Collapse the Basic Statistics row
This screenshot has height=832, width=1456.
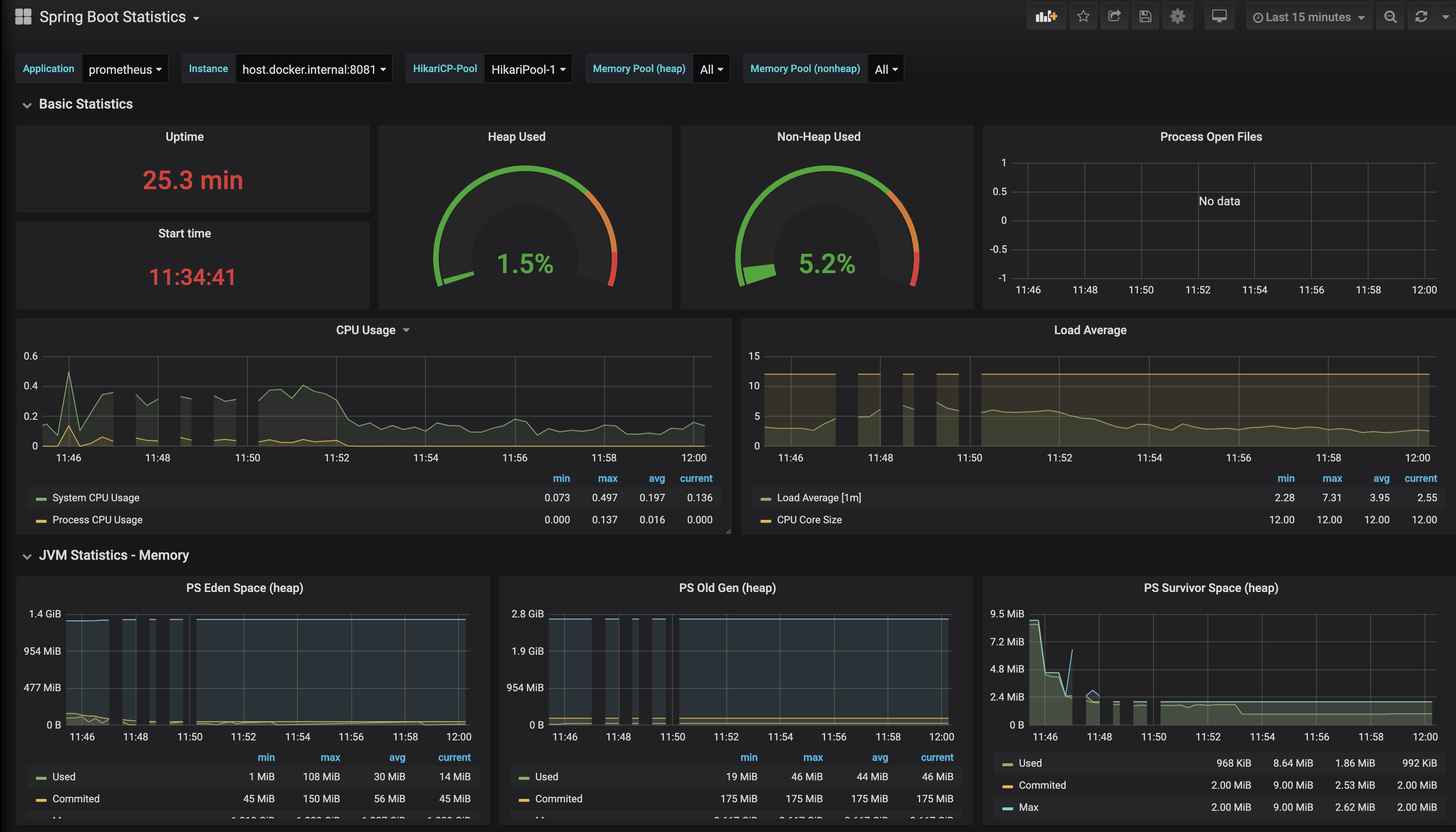pyautogui.click(x=85, y=104)
